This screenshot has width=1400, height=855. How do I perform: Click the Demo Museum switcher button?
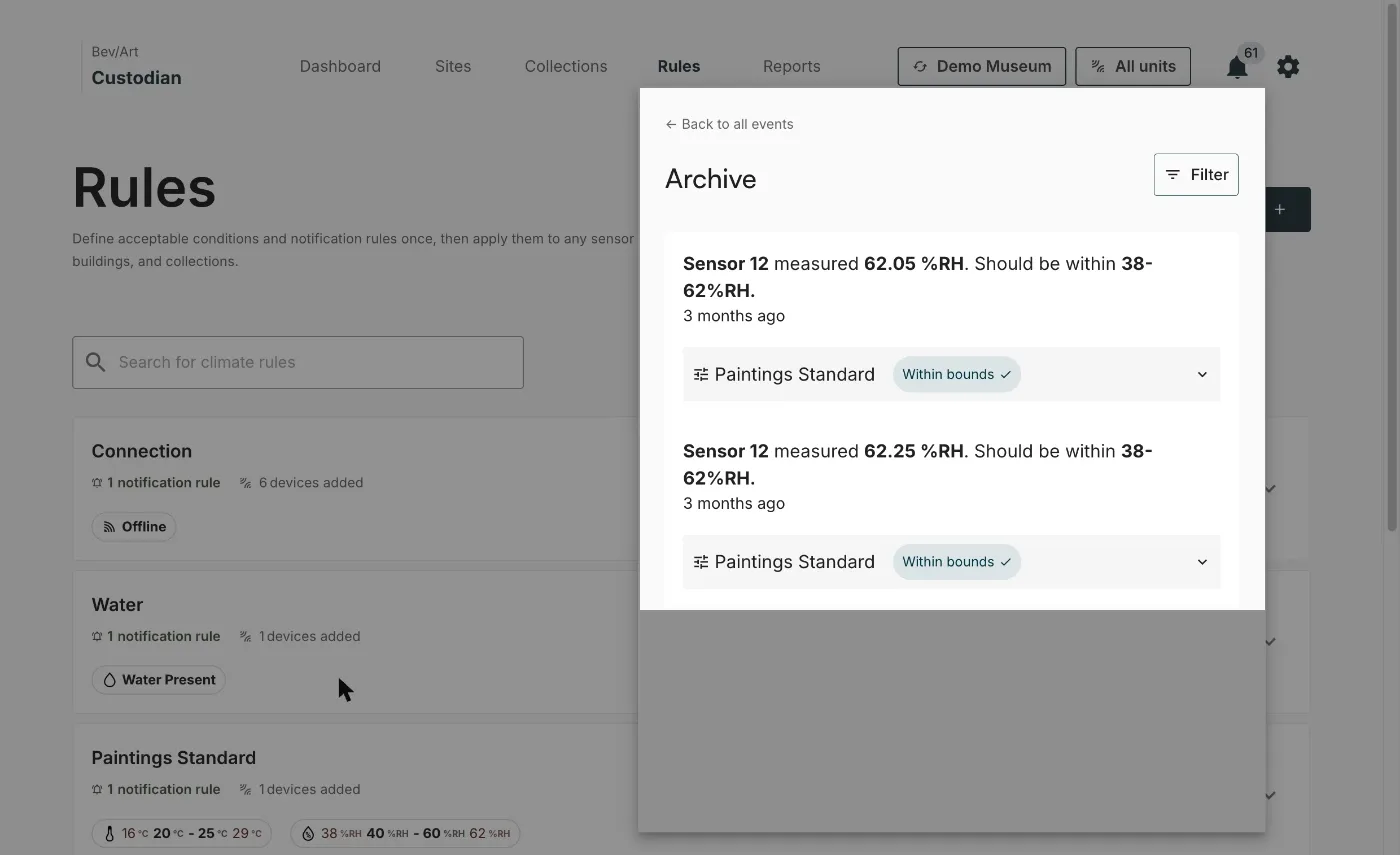coord(982,66)
